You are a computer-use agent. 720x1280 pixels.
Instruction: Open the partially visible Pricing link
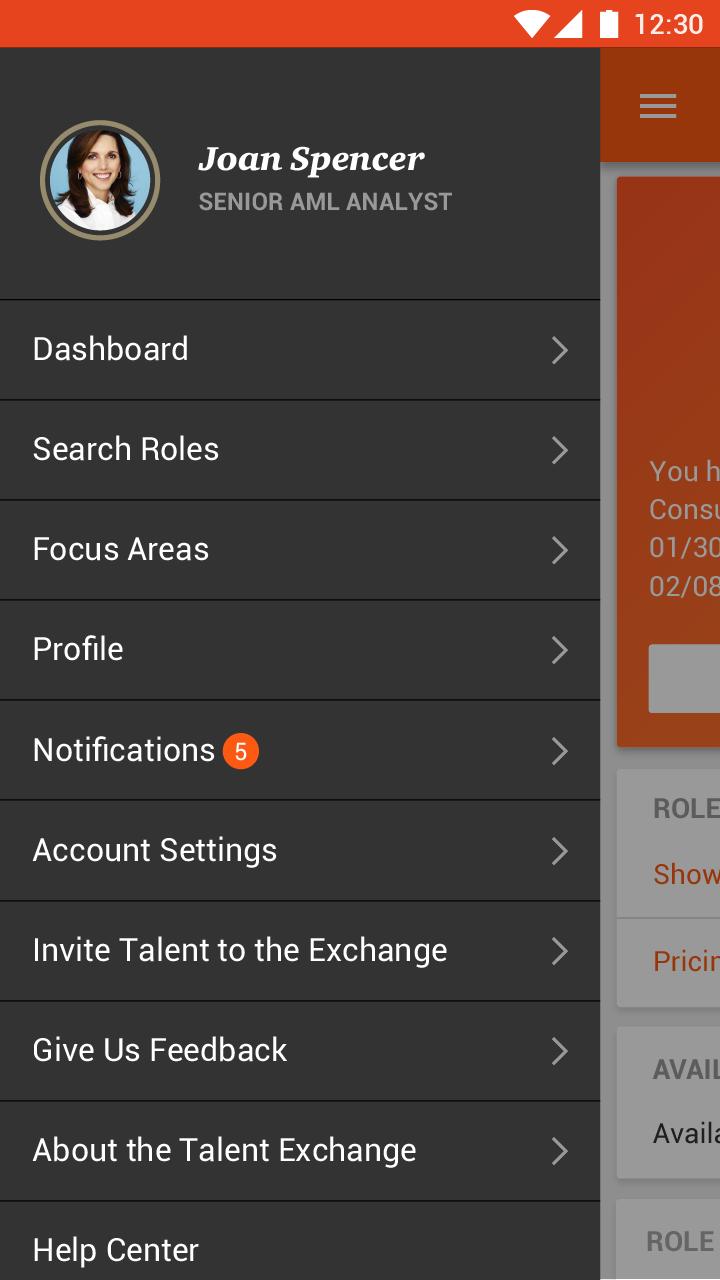[x=686, y=962]
